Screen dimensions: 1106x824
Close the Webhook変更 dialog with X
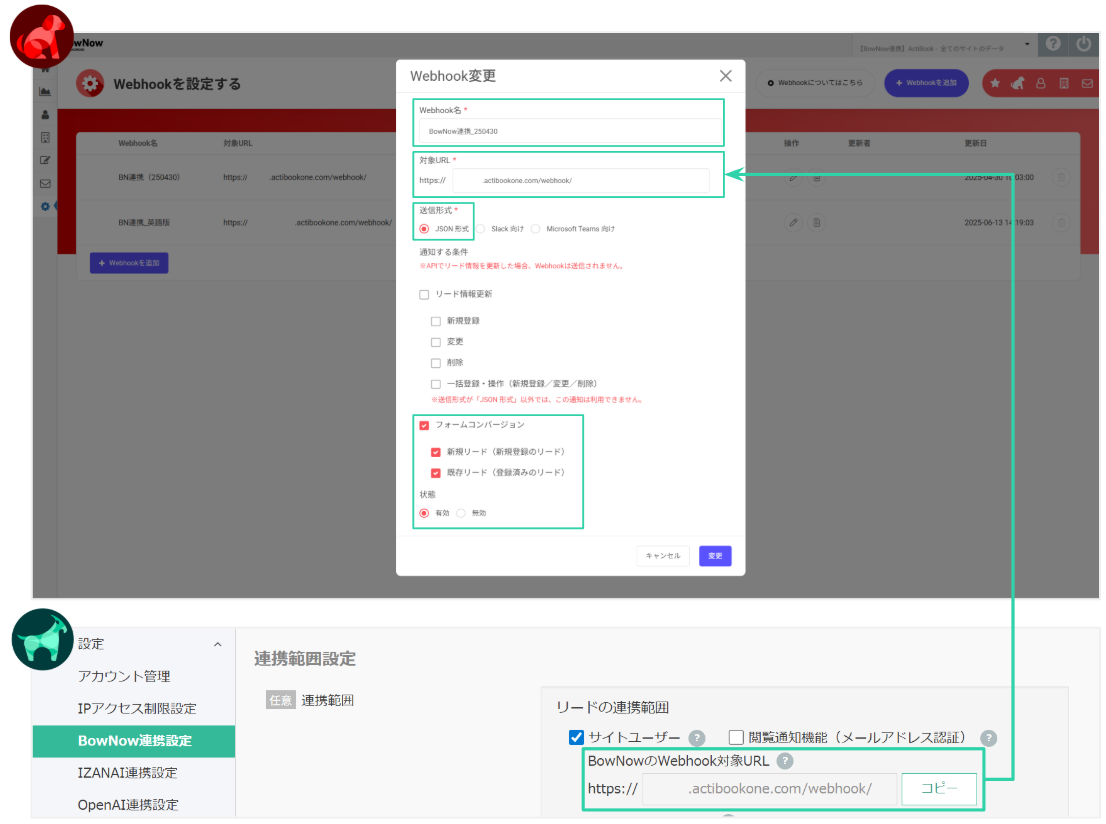(726, 76)
